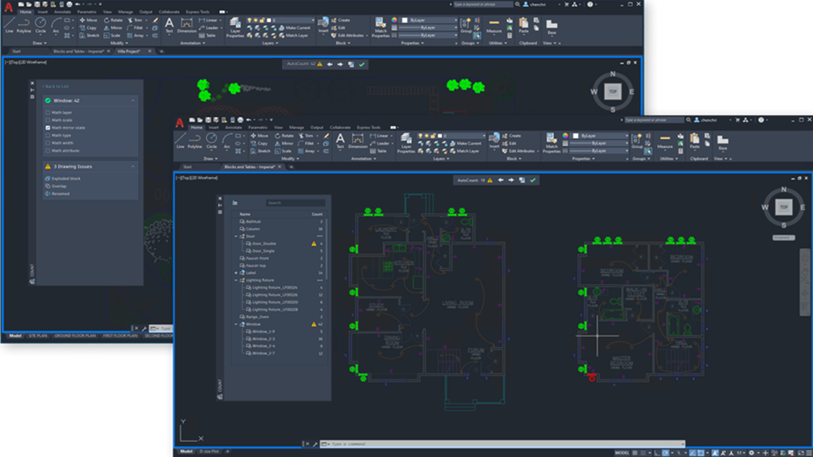Image resolution: width=813 pixels, height=457 pixels.
Task: Expand the Label group in Count list
Action: [236, 272]
